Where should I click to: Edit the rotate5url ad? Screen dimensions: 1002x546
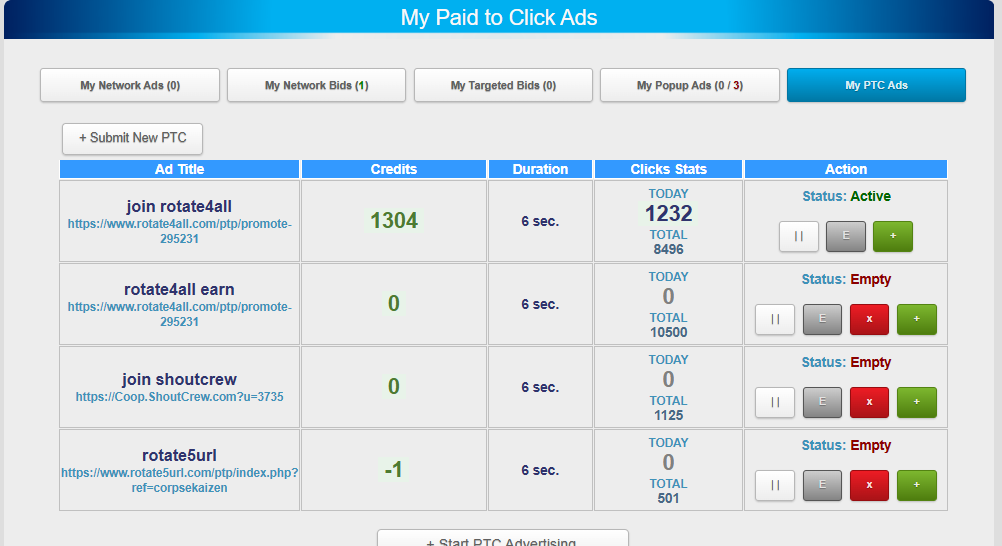pos(822,485)
